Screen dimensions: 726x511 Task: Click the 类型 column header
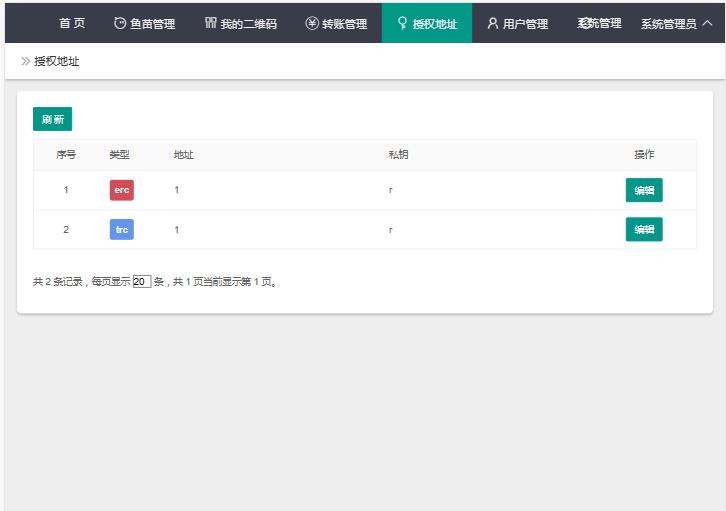[x=119, y=155]
